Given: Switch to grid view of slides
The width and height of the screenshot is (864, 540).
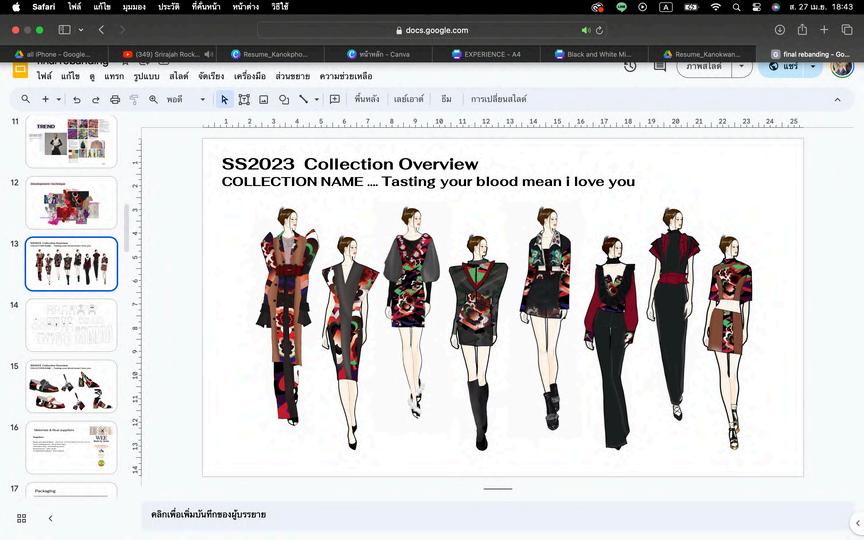Looking at the screenshot, I should pos(21,518).
